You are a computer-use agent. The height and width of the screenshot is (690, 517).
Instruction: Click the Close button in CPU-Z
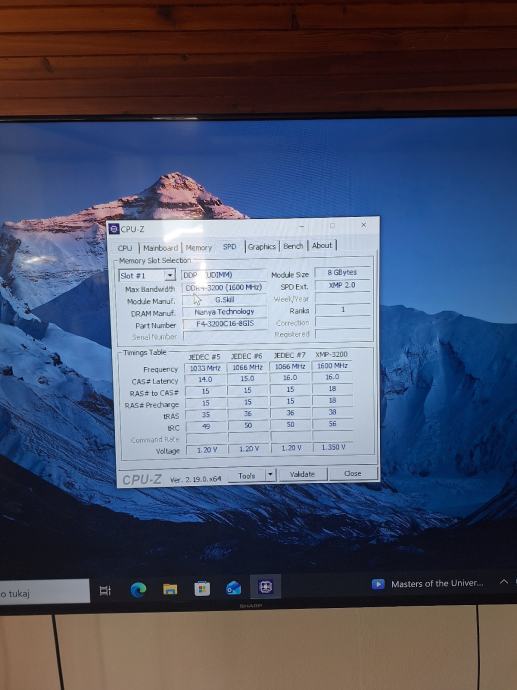353,473
